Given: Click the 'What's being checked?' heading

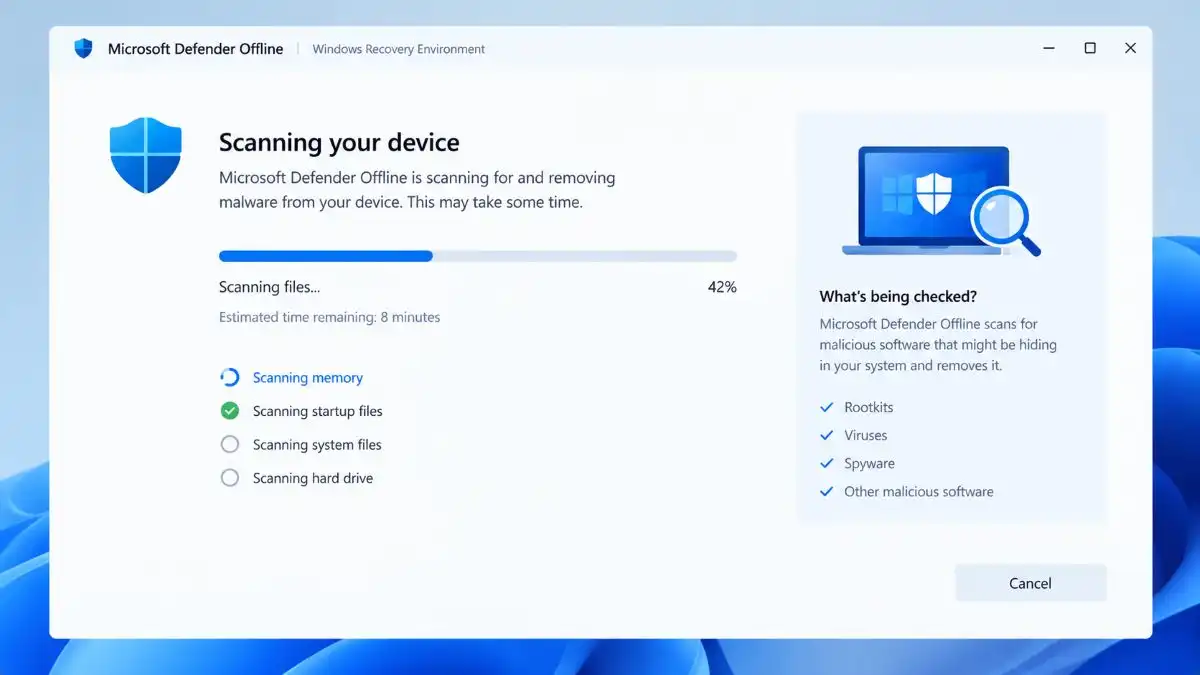Looking at the screenshot, I should point(898,296).
